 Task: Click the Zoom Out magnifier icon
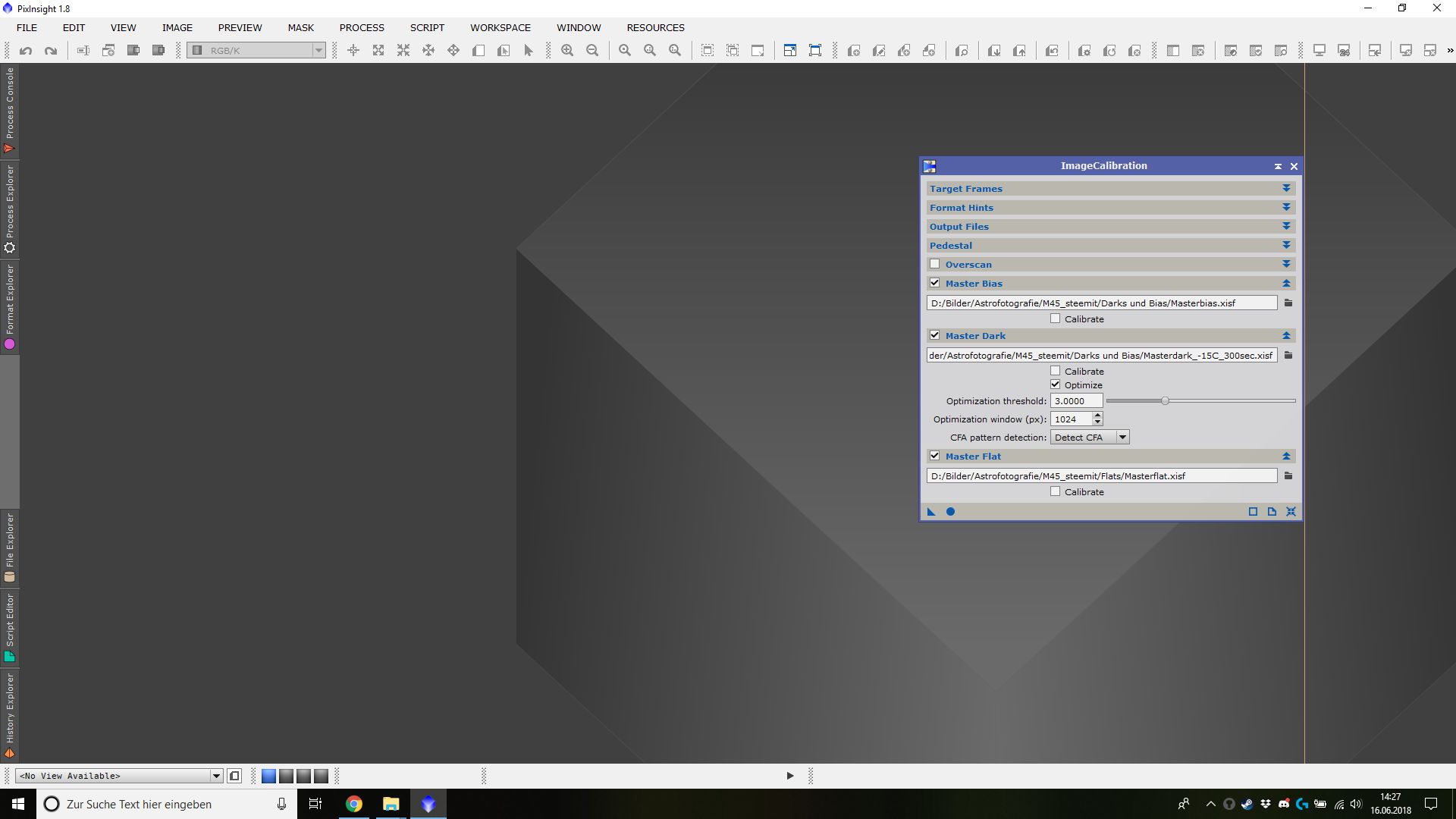point(592,51)
